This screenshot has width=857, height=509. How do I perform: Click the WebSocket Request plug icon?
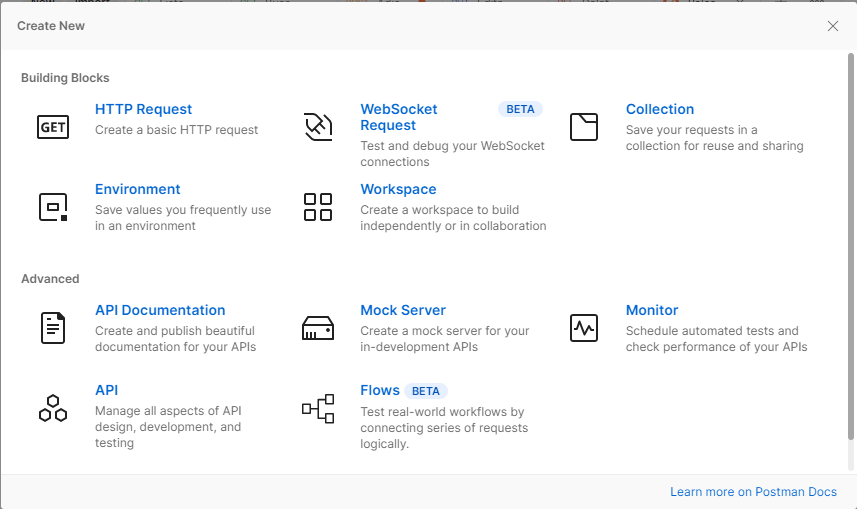click(318, 127)
